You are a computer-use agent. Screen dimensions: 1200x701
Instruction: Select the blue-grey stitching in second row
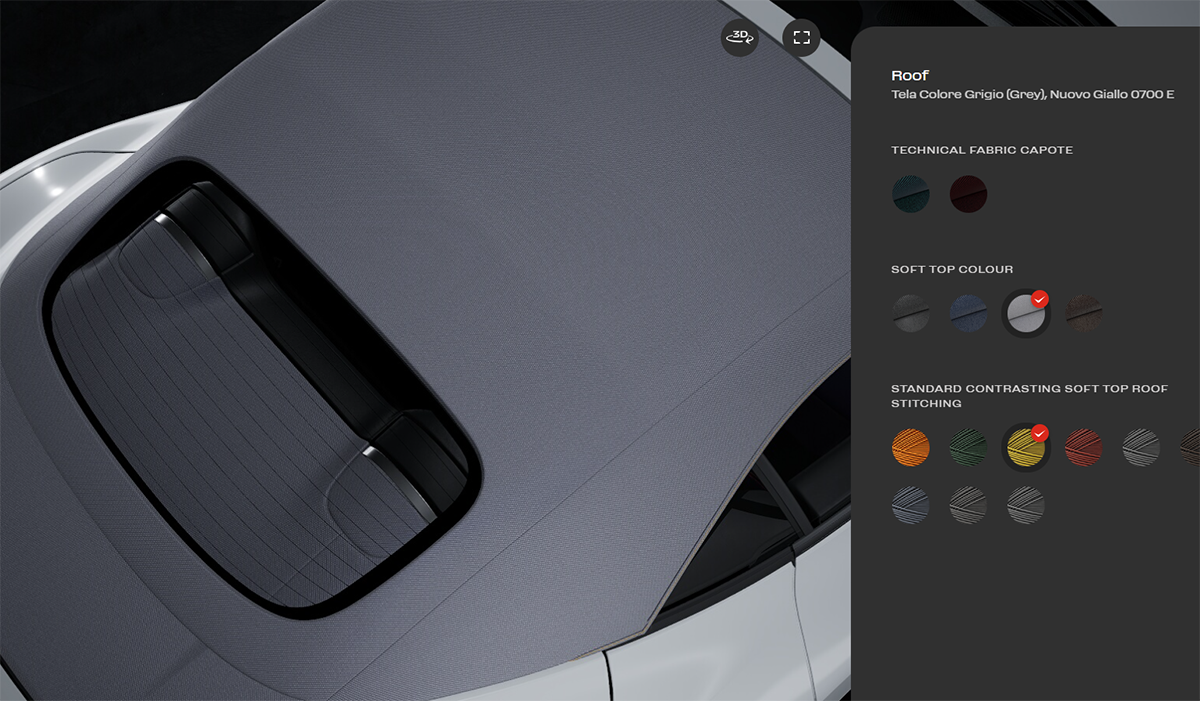[911, 505]
